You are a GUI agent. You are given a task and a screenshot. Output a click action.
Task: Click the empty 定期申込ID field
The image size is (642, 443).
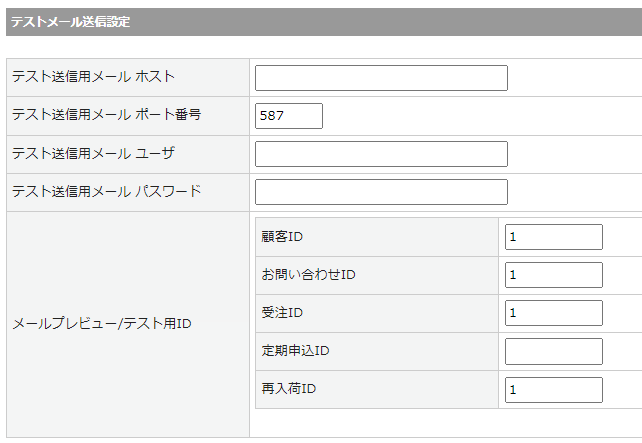point(553,351)
